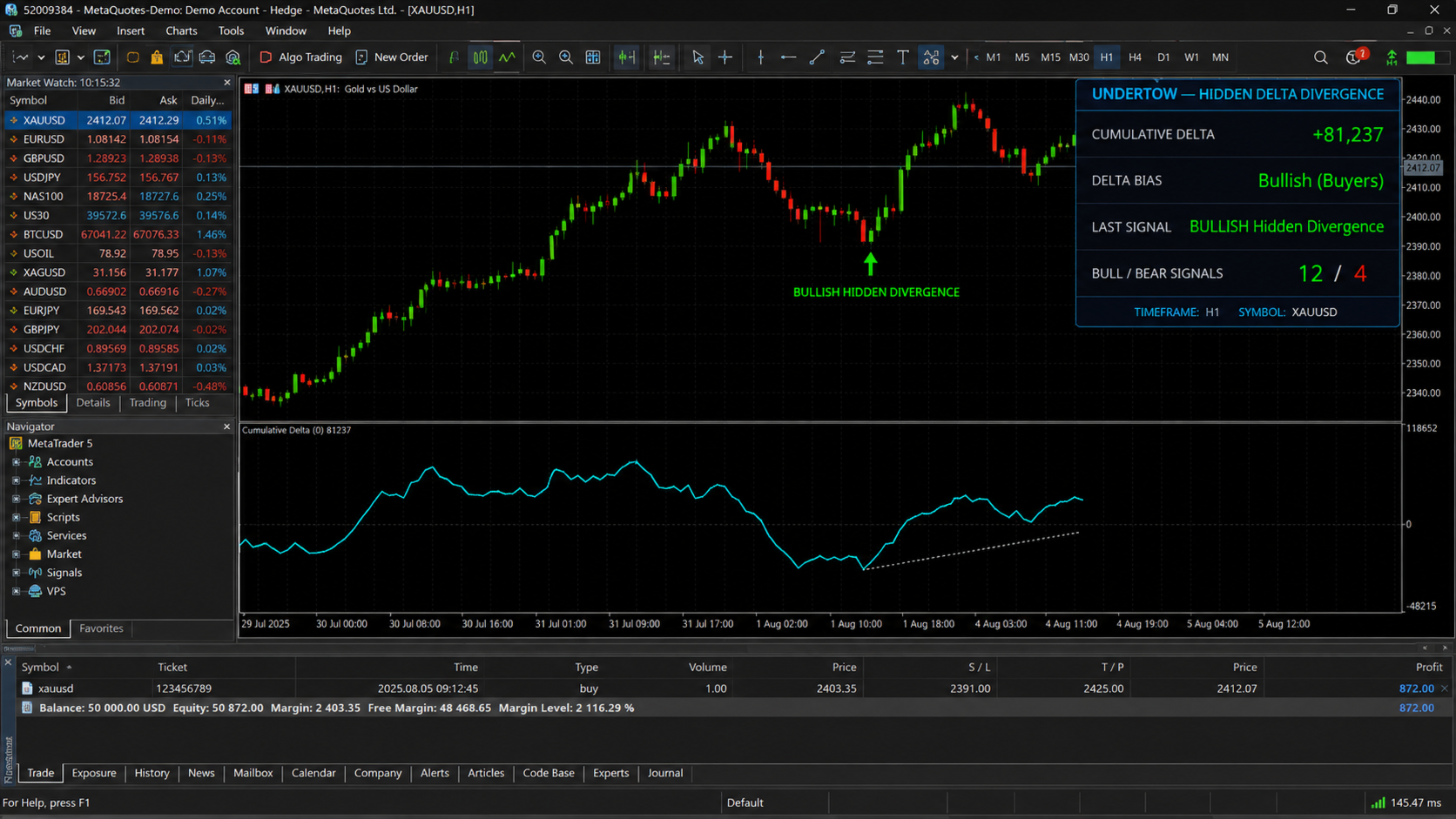The width and height of the screenshot is (1456, 819).
Task: Open the search magnifier in toolbar
Action: click(1321, 57)
